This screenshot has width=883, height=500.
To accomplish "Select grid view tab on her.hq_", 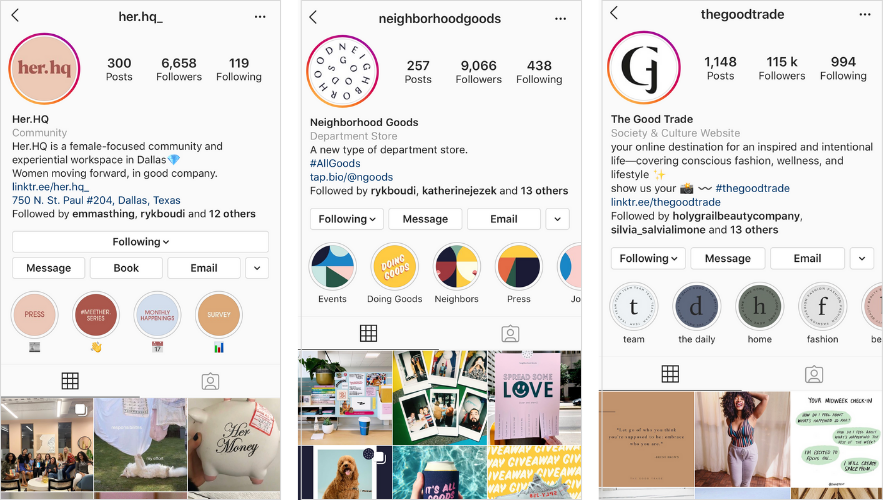I will (70, 381).
